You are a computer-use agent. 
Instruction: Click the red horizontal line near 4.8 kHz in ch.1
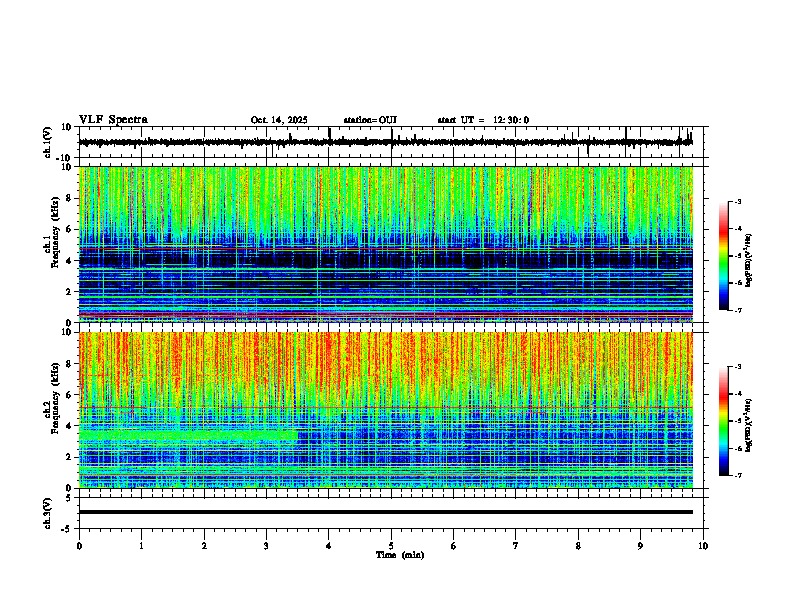click(x=386, y=248)
